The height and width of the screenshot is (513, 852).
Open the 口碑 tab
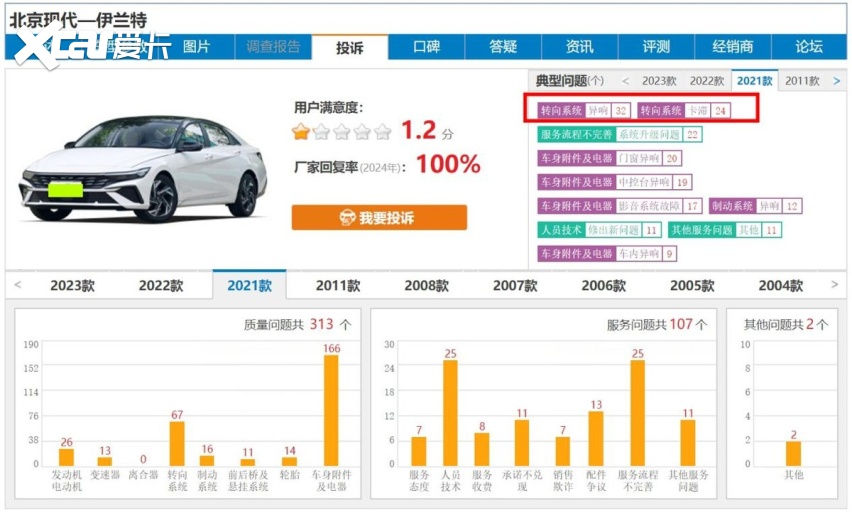[427, 47]
